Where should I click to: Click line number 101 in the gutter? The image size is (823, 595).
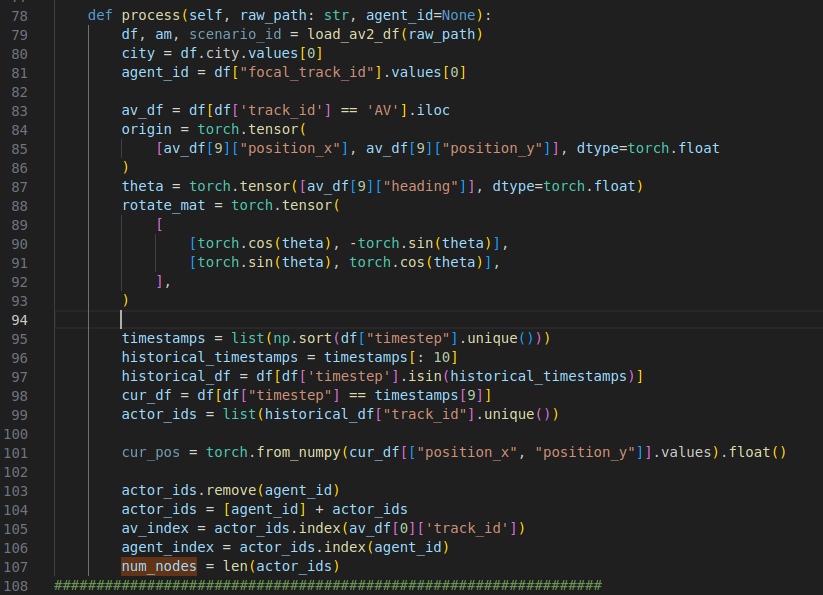tap(21, 452)
